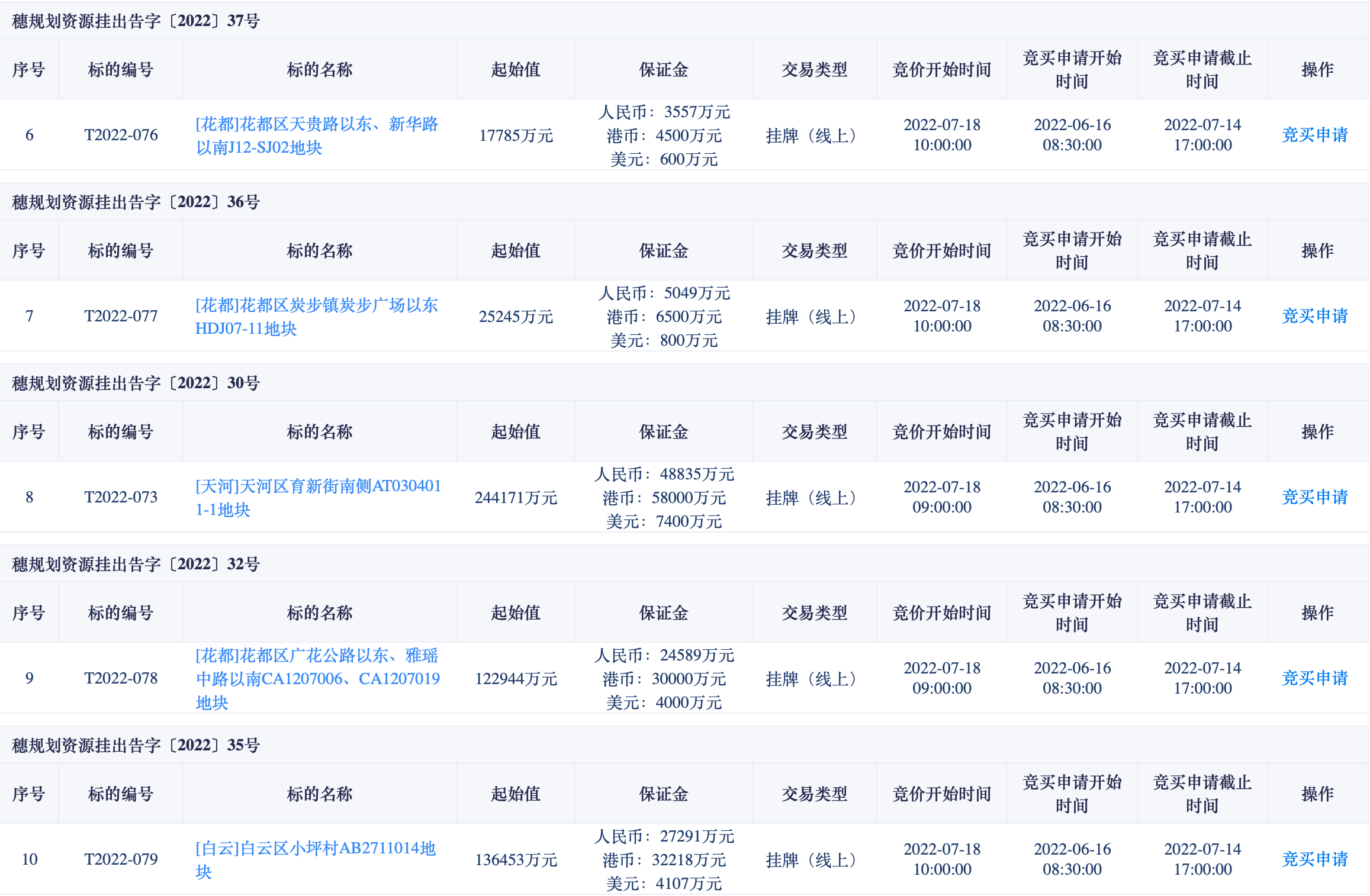
Task: Open the 花都区天贵路以东 J12-SJ02 land parcel link
Action: pyautogui.click(x=316, y=136)
